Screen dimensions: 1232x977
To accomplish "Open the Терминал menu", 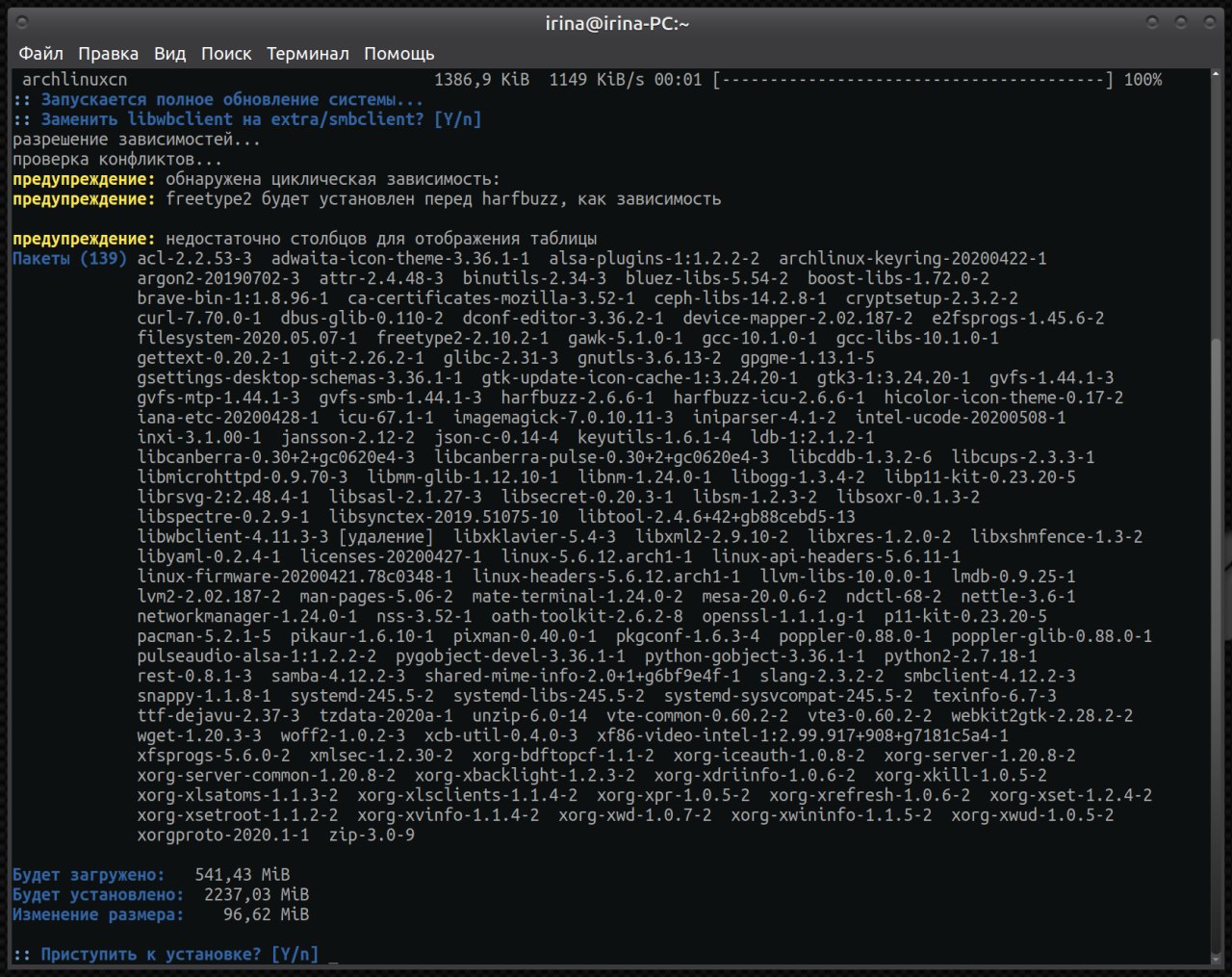I will point(307,54).
